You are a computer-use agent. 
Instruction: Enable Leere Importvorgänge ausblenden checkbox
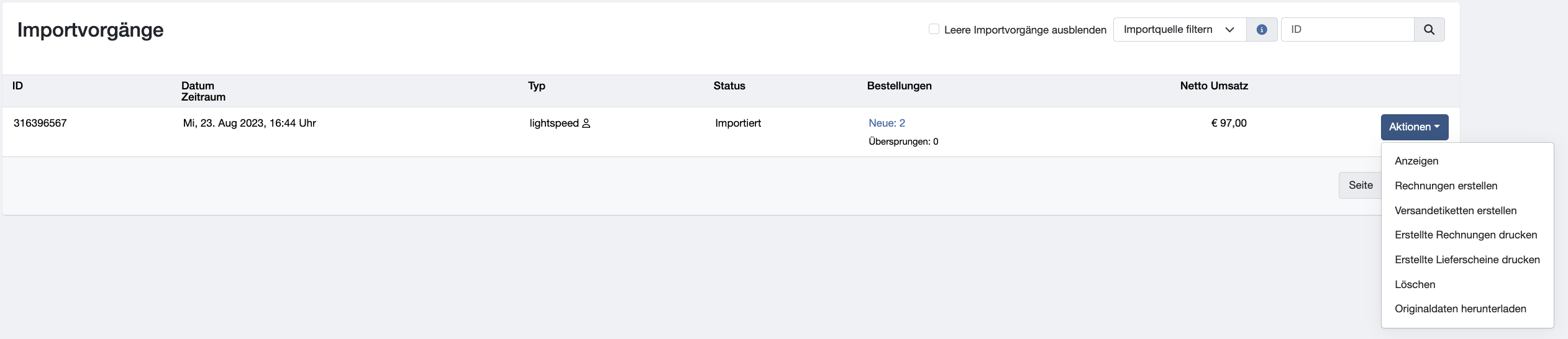934,29
